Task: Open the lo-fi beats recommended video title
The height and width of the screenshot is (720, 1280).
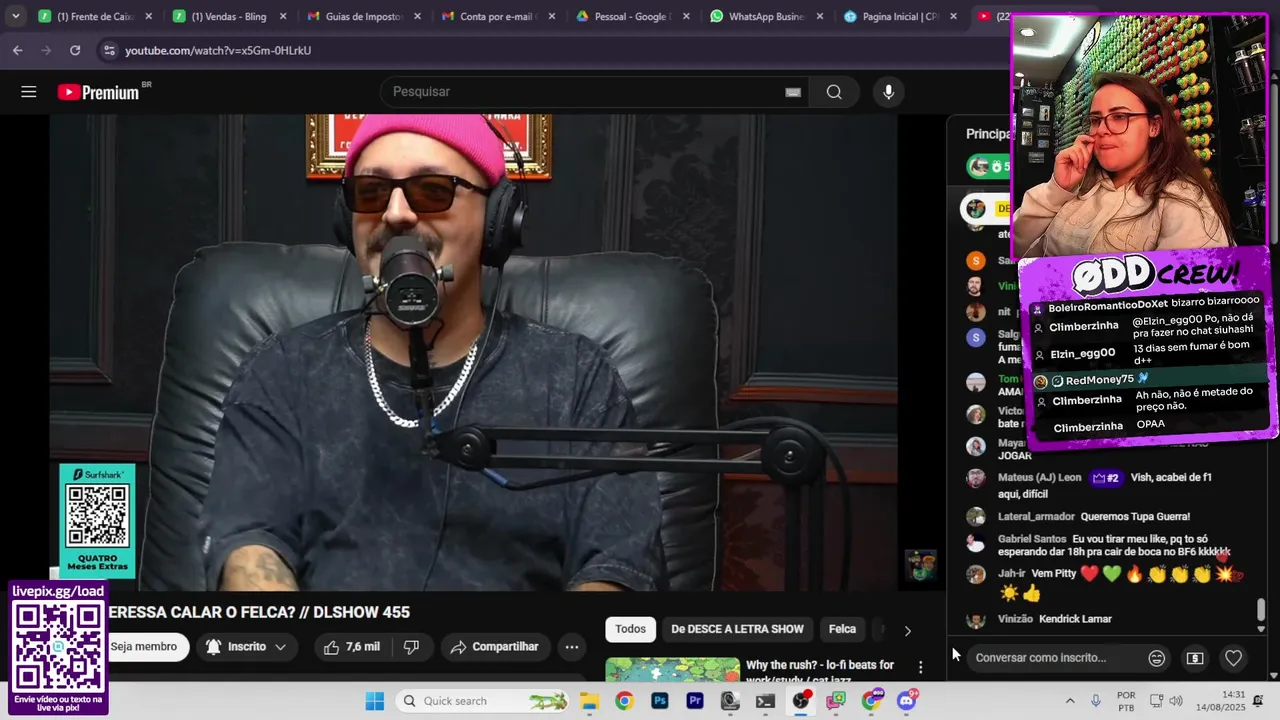Action: click(820, 673)
